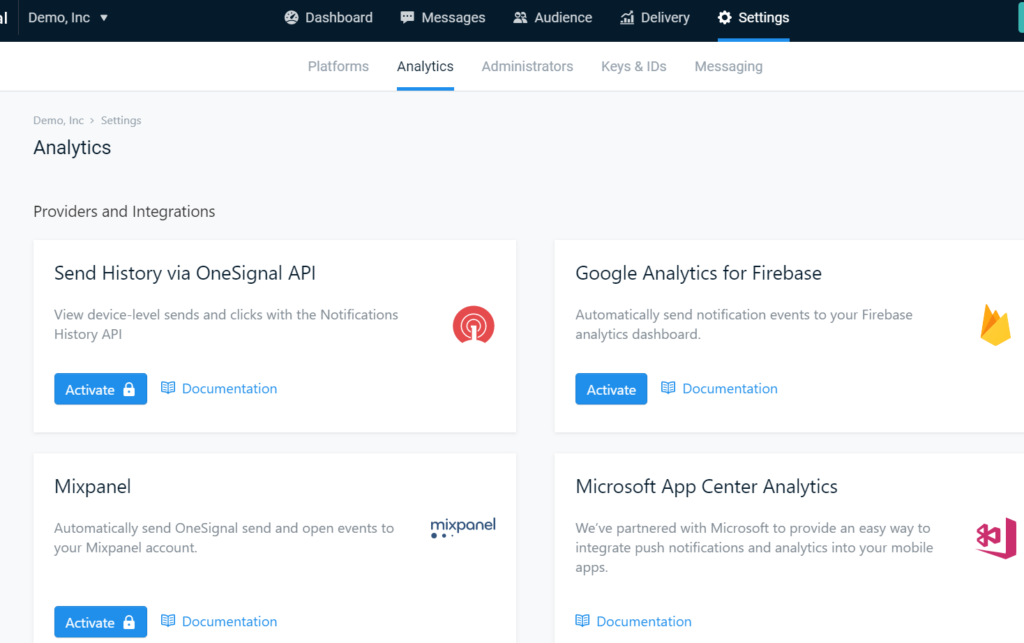Click the Analytics page heading
Screen dimensions: 1024x643
pyautogui.click(x=72, y=148)
